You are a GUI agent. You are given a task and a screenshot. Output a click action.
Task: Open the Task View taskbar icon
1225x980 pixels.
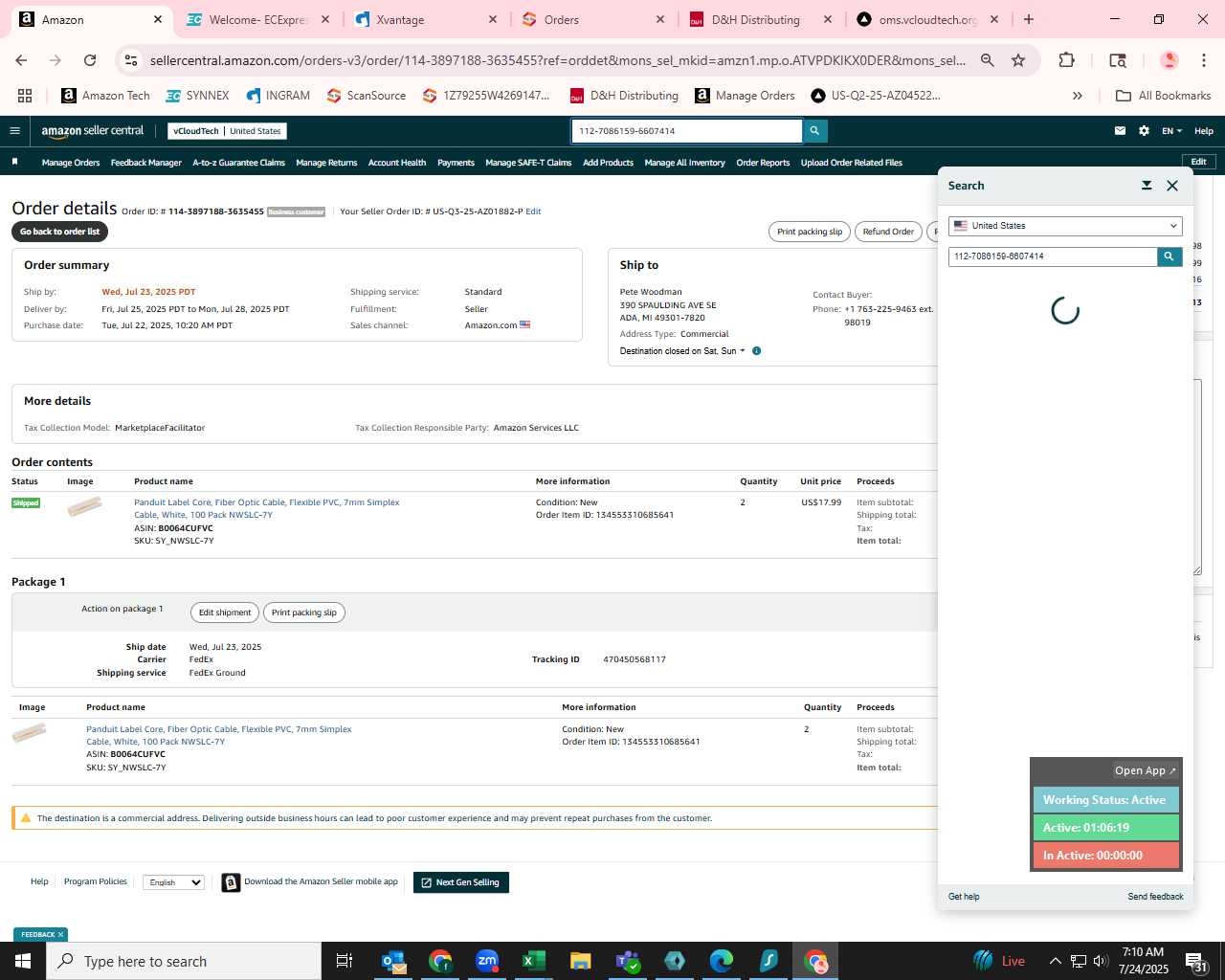(345, 961)
